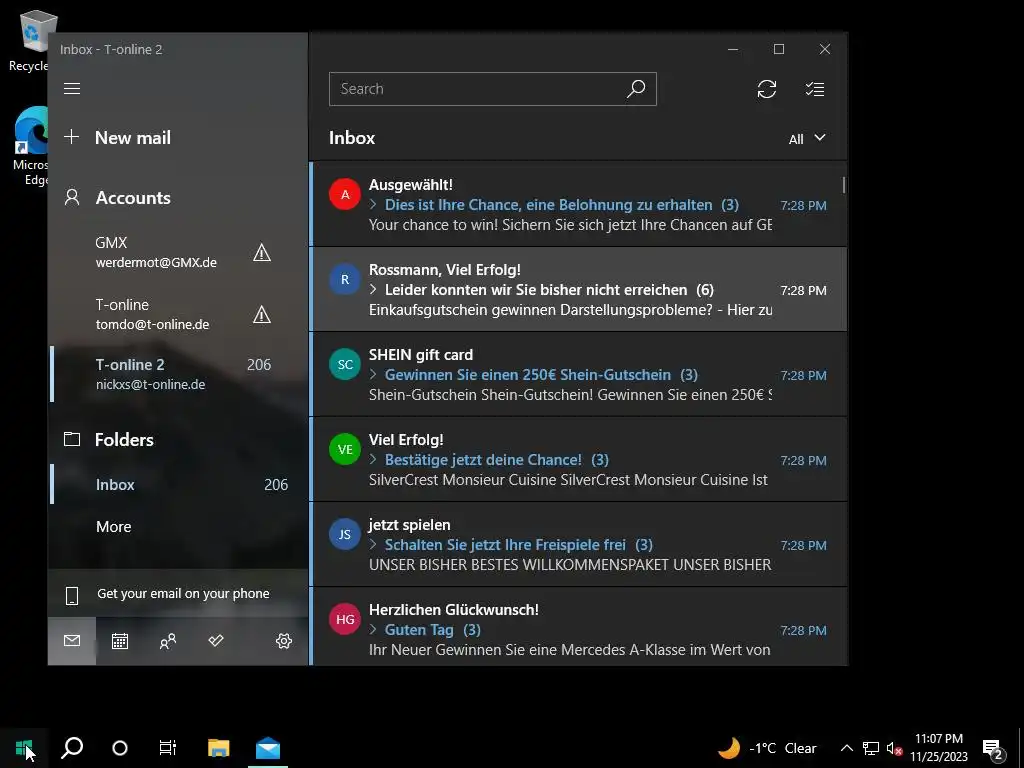
Task: Open People contacts icon
Action: point(168,641)
